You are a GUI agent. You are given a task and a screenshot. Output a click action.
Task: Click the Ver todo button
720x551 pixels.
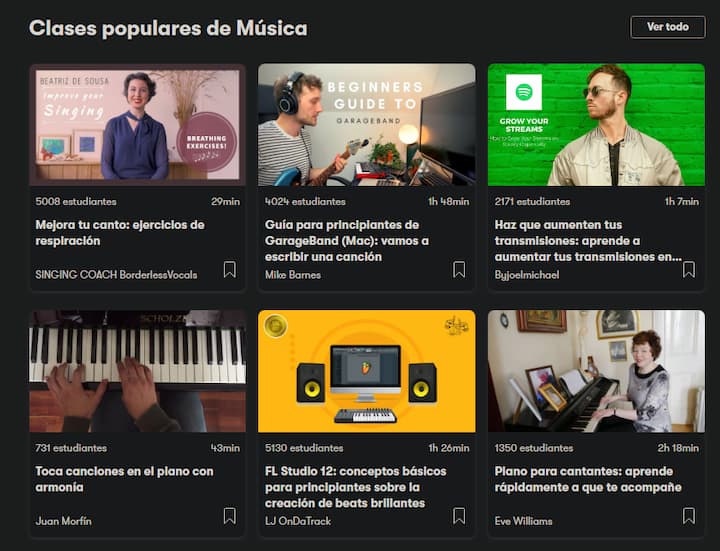point(668,27)
